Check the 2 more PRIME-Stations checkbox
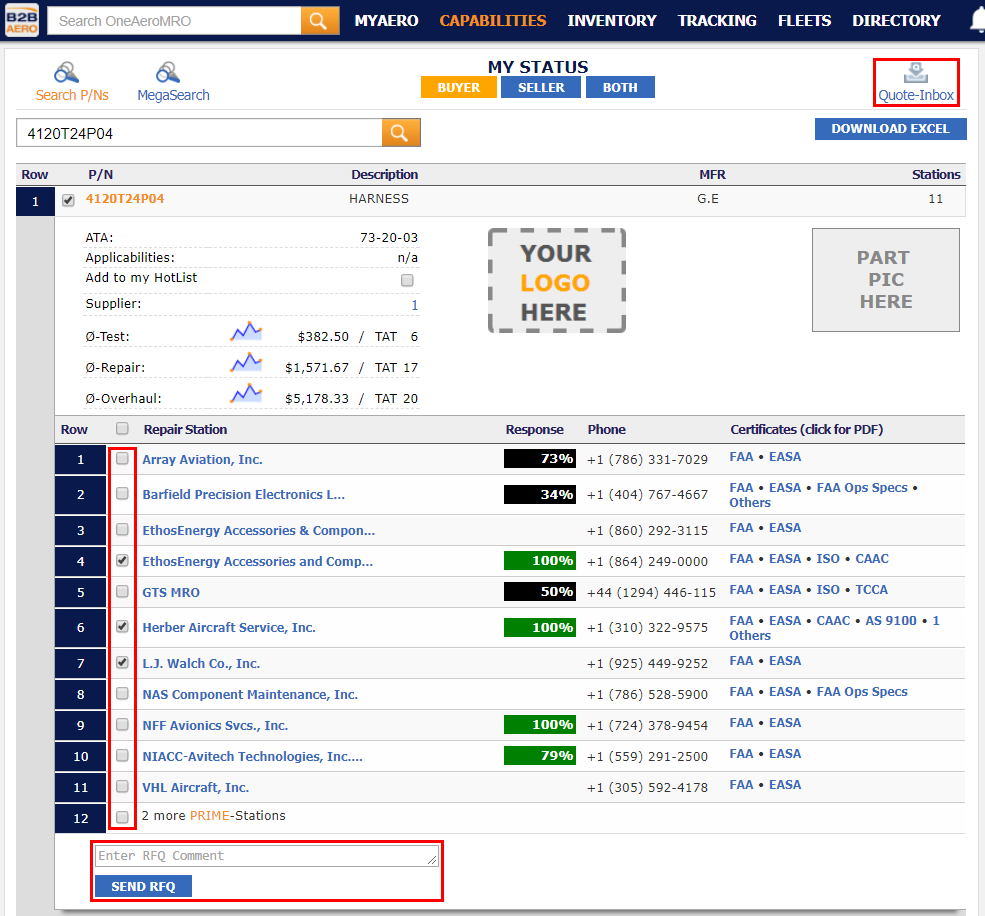985x916 pixels. tap(122, 817)
